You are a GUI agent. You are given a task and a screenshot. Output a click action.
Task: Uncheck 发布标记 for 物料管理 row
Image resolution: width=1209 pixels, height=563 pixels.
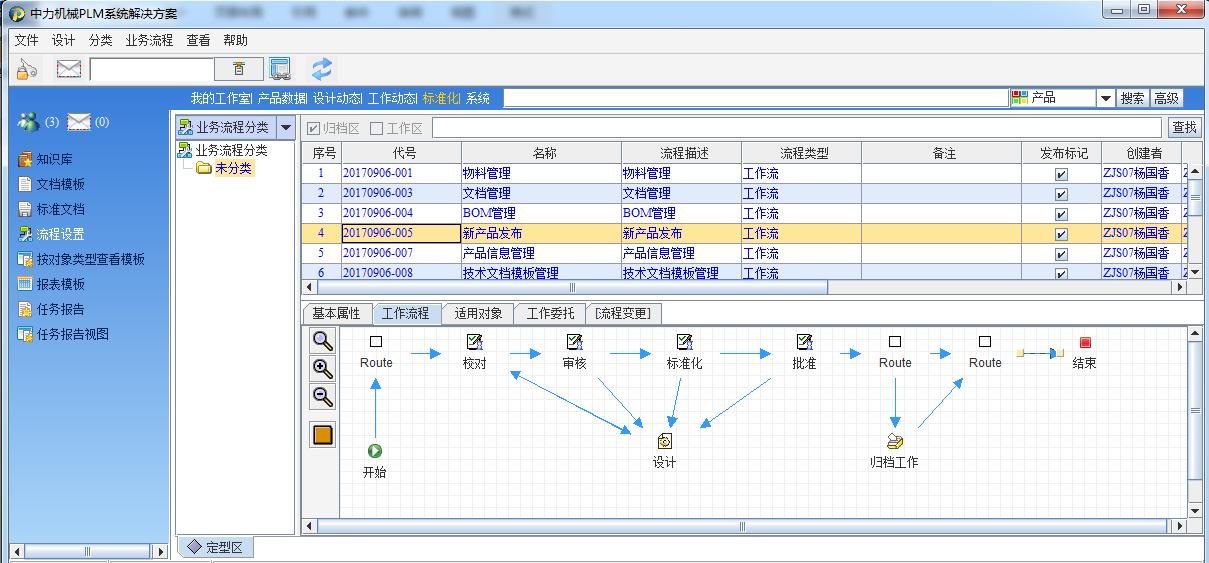click(x=1061, y=174)
